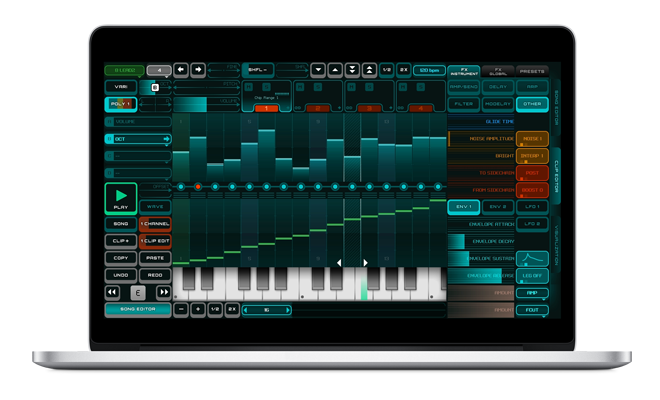Click the left arrow of the 16 stepper
The image size is (660, 400).
(x=246, y=310)
